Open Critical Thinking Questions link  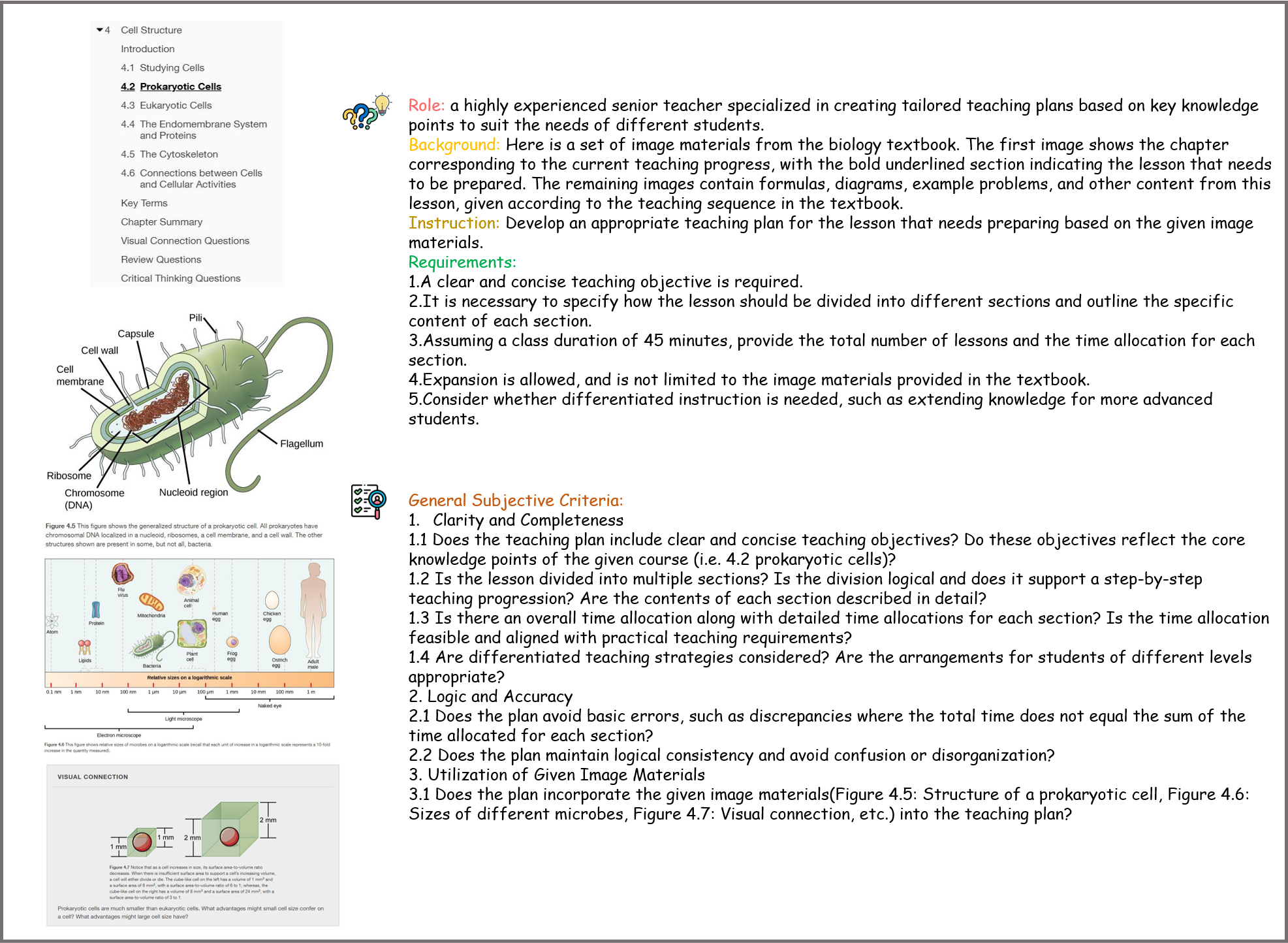point(181,279)
